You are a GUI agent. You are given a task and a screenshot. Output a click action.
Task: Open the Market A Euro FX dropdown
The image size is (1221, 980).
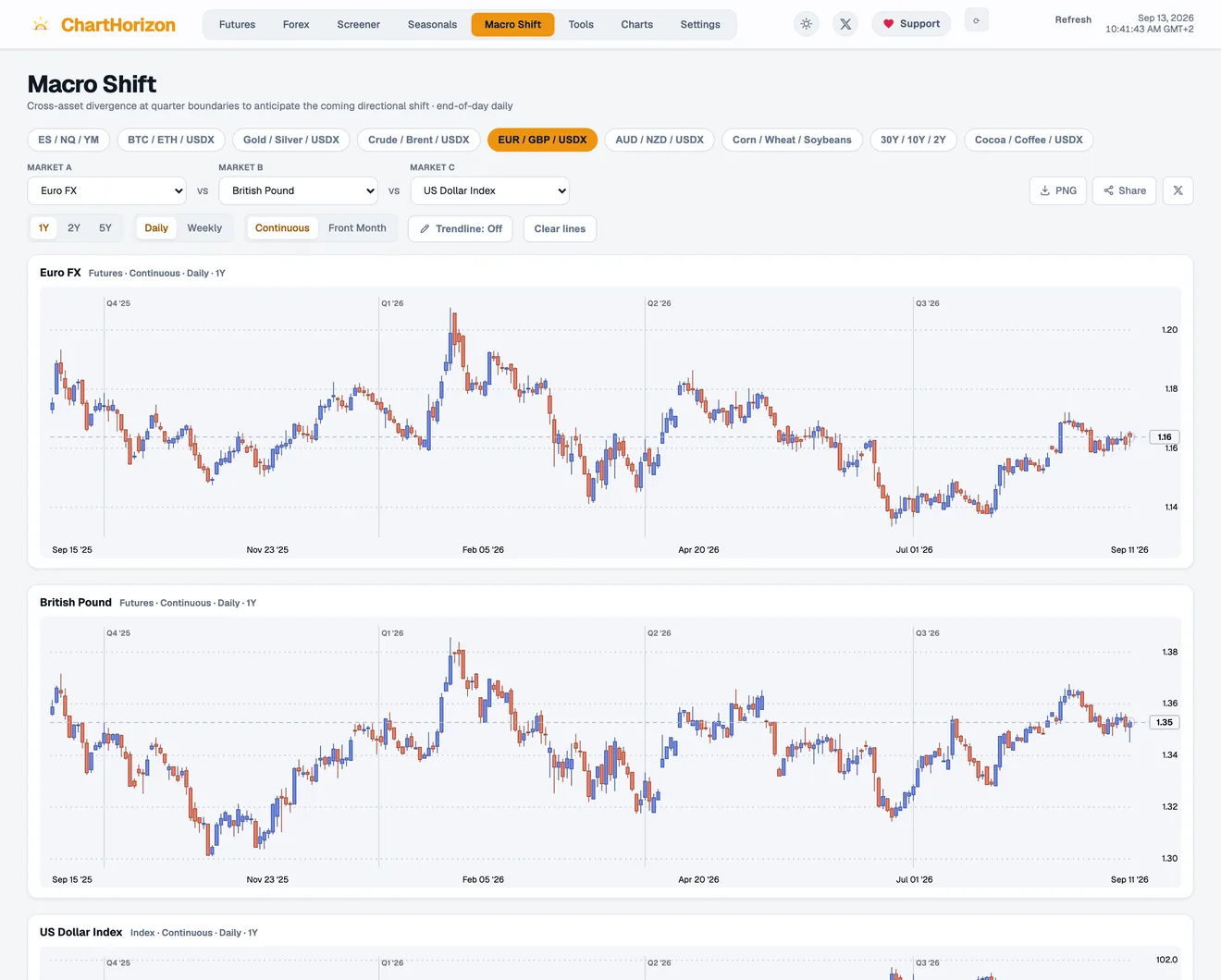(x=107, y=190)
